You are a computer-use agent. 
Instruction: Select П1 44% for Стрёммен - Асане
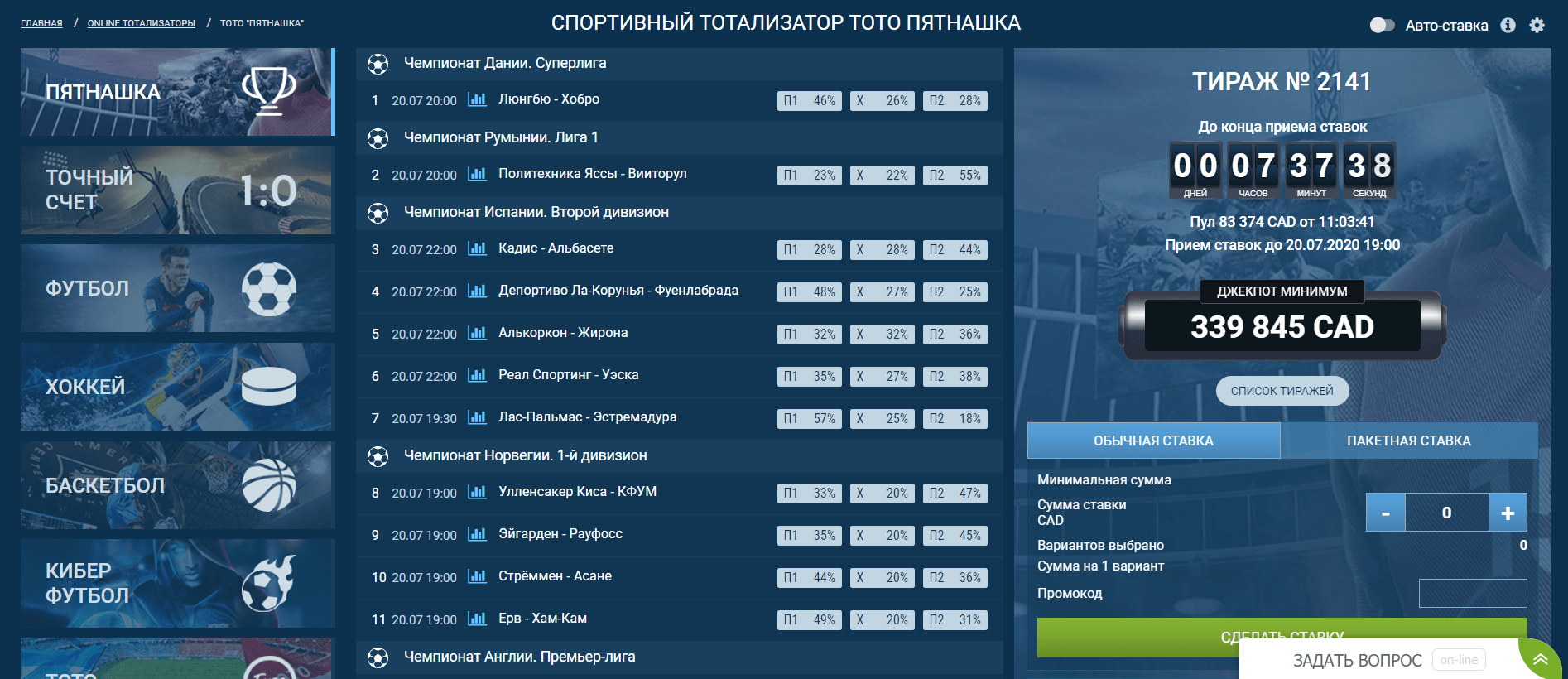pyautogui.click(x=810, y=578)
